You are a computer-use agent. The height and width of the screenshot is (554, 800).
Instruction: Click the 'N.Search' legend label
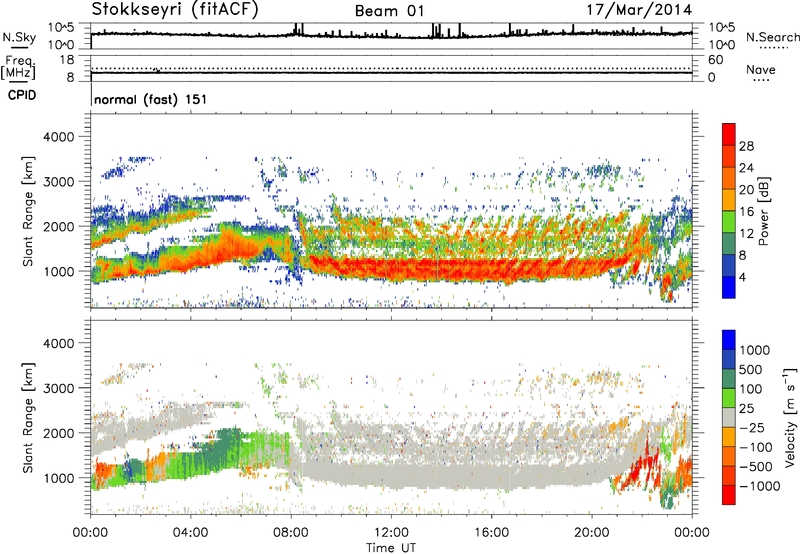tap(772, 37)
